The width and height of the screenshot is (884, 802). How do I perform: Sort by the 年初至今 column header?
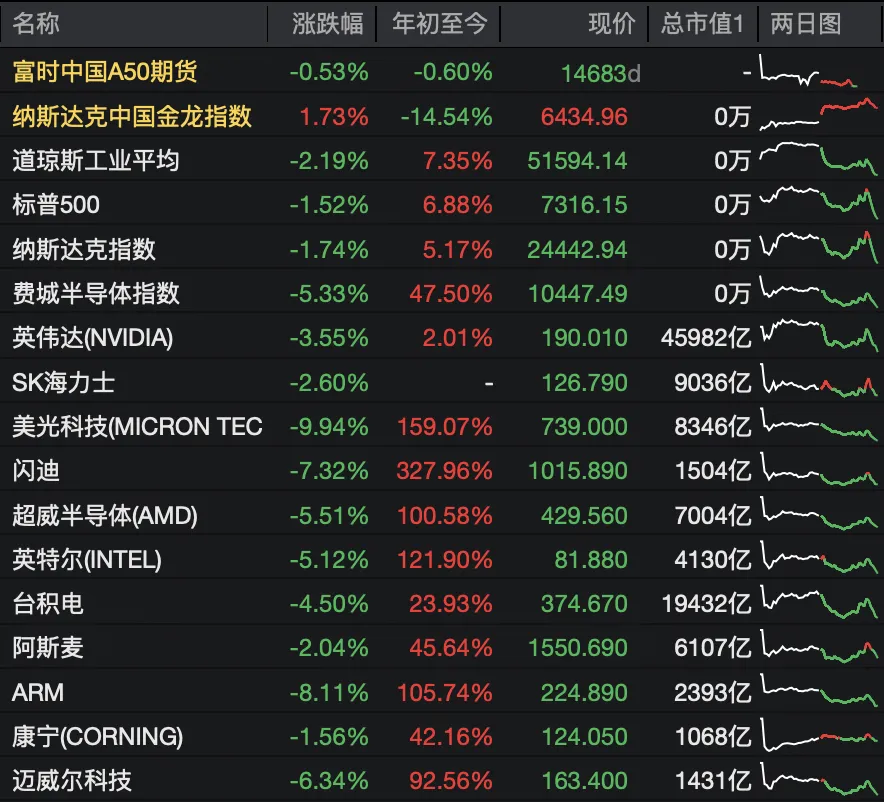tap(439, 24)
